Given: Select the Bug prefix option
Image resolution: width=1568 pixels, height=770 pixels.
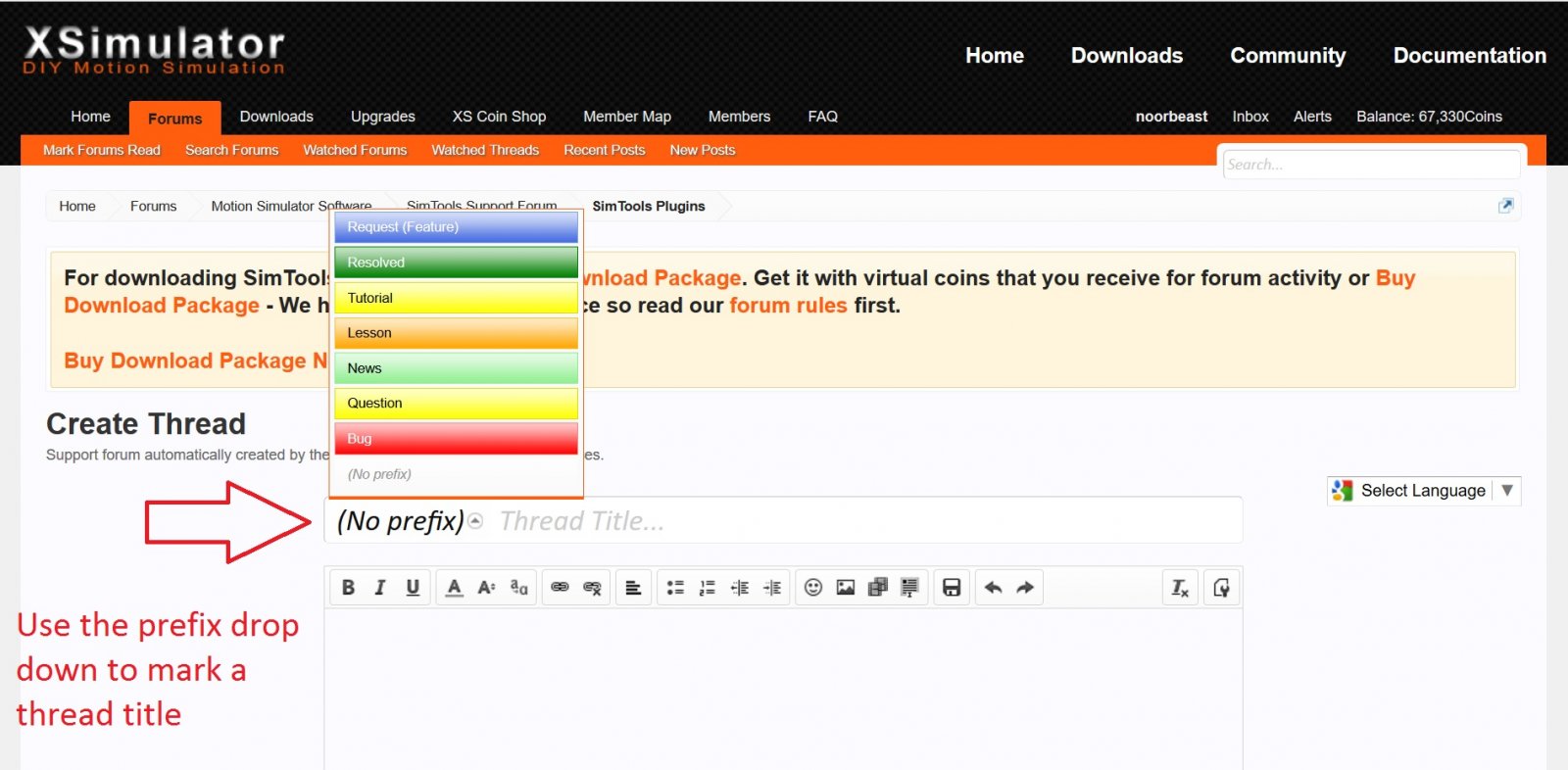Looking at the screenshot, I should [x=456, y=439].
